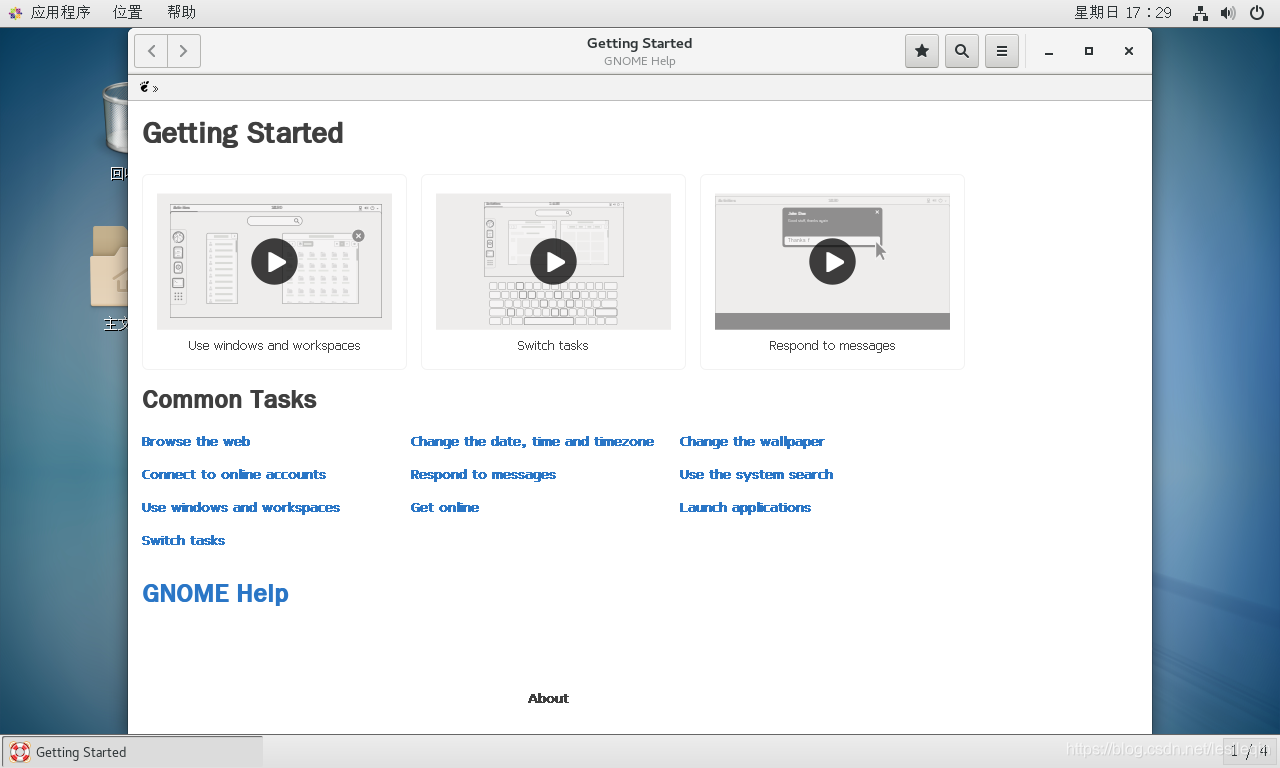Open Switch tasks link in Common Tasks
The image size is (1280, 768).
pos(184,540)
